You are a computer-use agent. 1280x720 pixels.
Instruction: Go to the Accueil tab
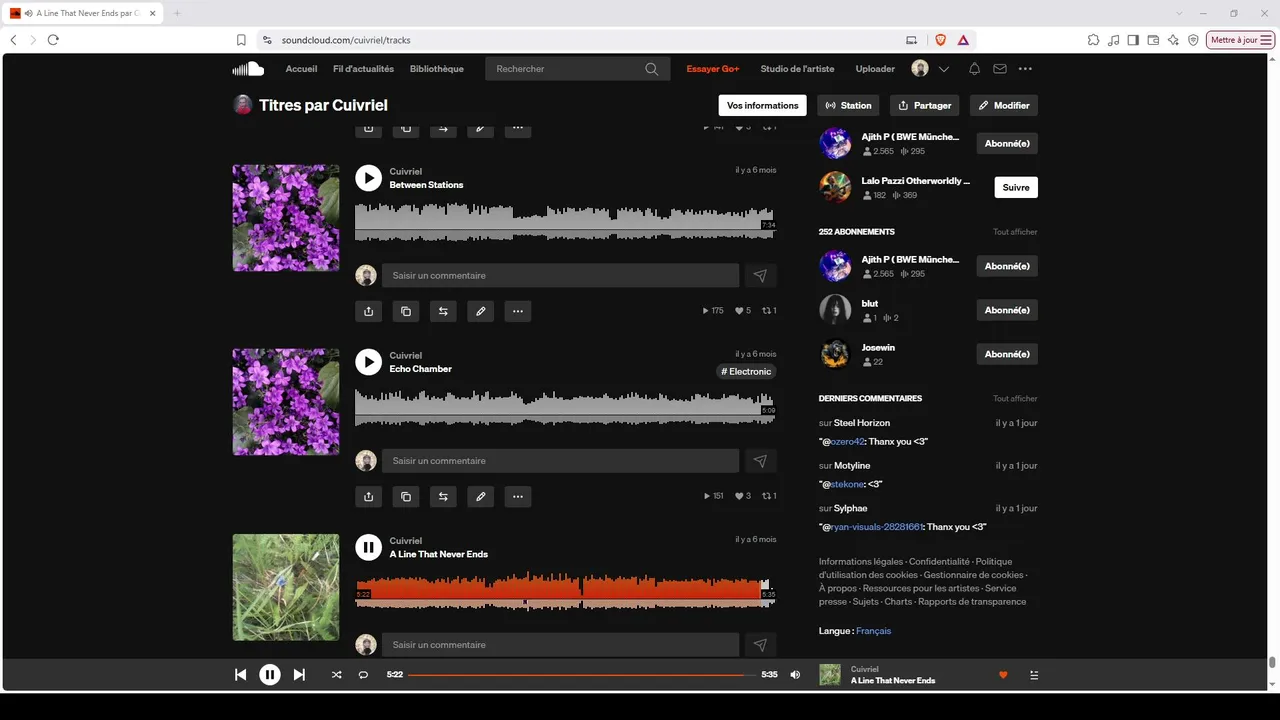(301, 69)
